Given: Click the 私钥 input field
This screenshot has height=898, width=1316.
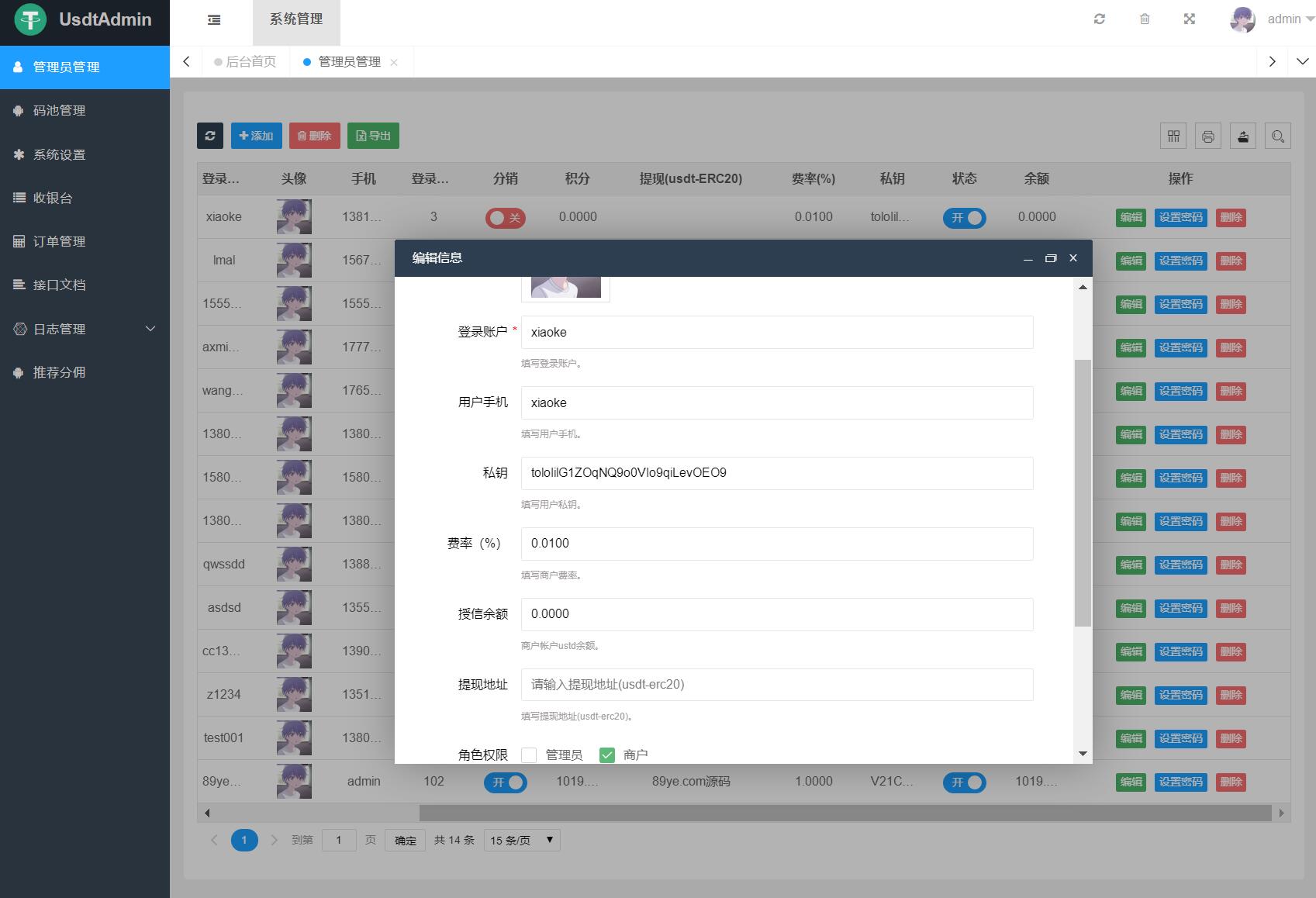Looking at the screenshot, I should tap(777, 473).
